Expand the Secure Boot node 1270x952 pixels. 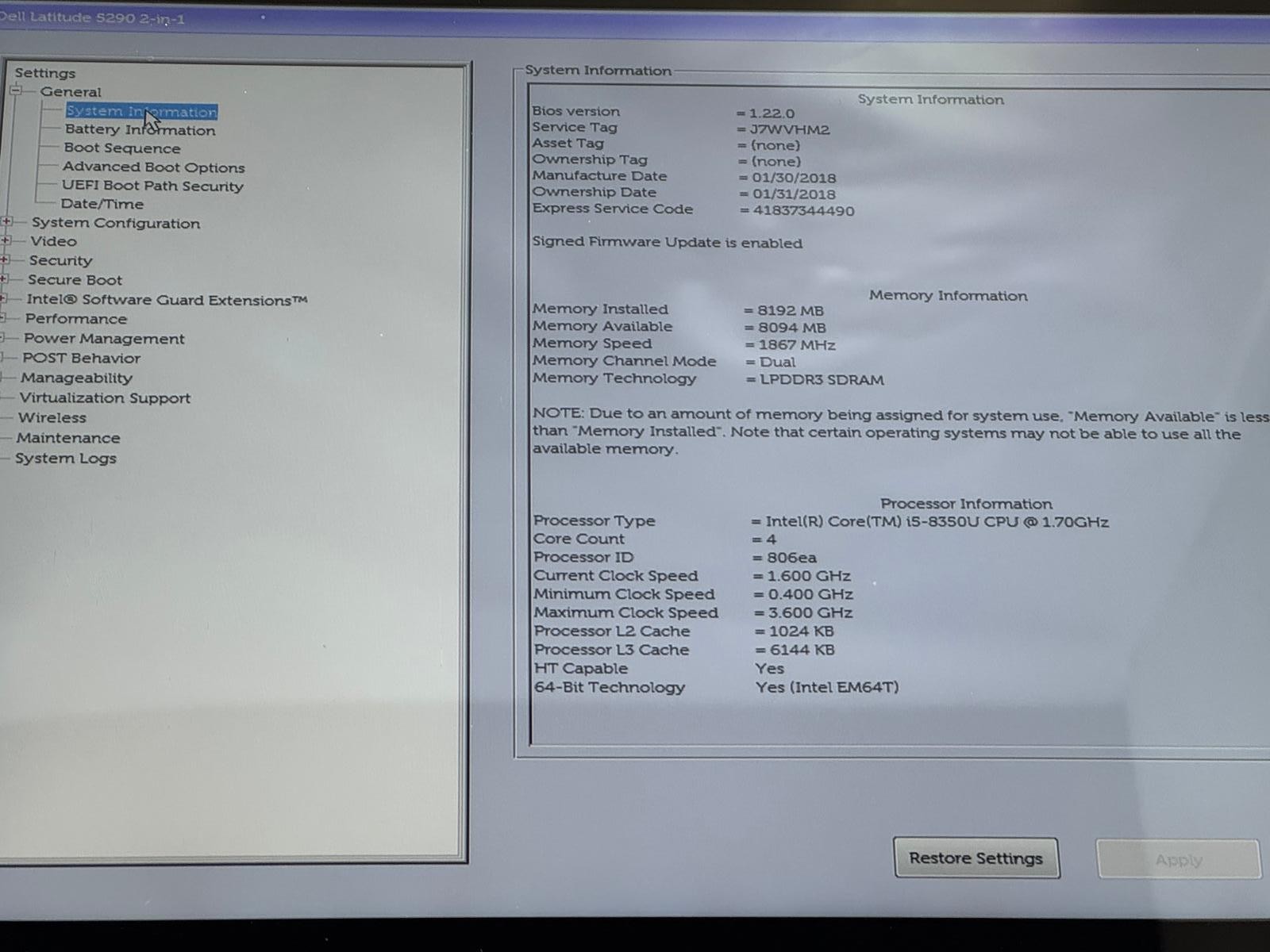tap(4, 279)
